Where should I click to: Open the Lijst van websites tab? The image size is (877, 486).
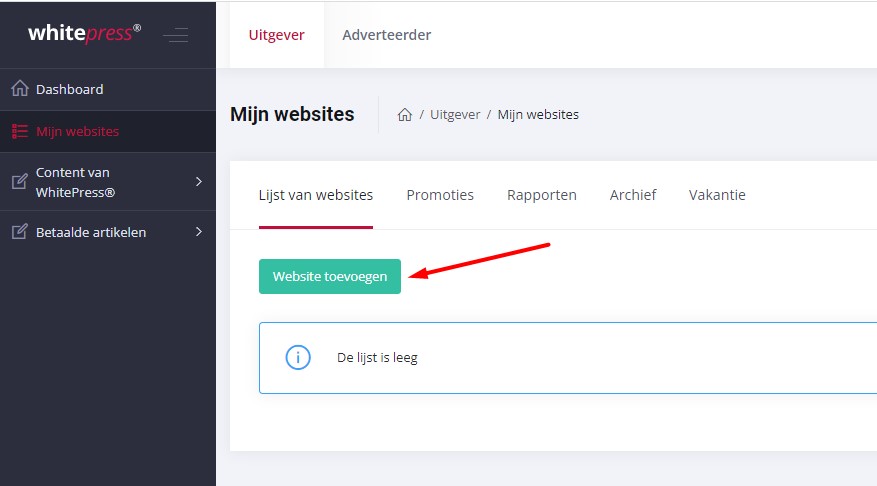point(315,195)
